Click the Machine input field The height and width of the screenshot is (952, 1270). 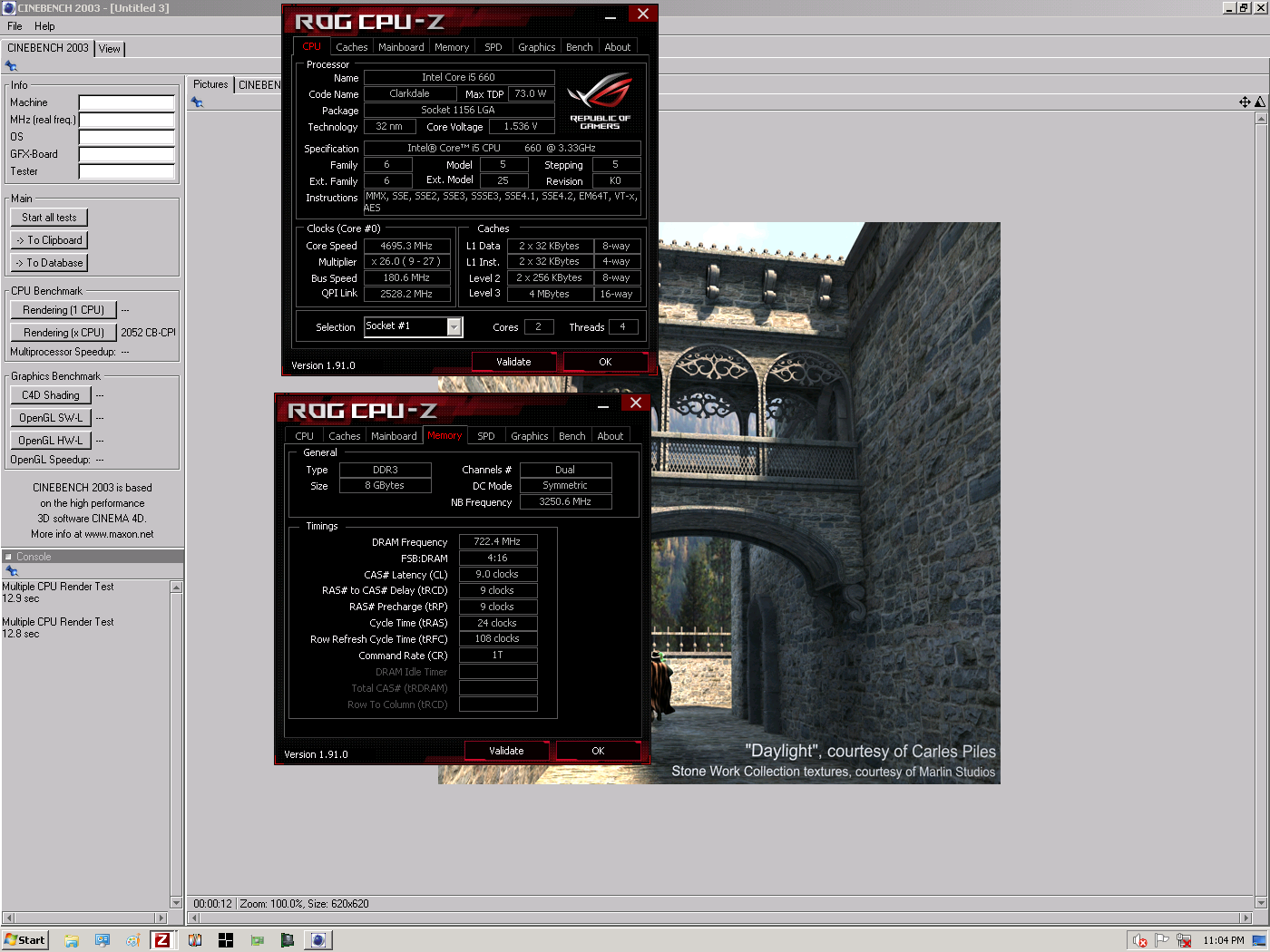[127, 102]
